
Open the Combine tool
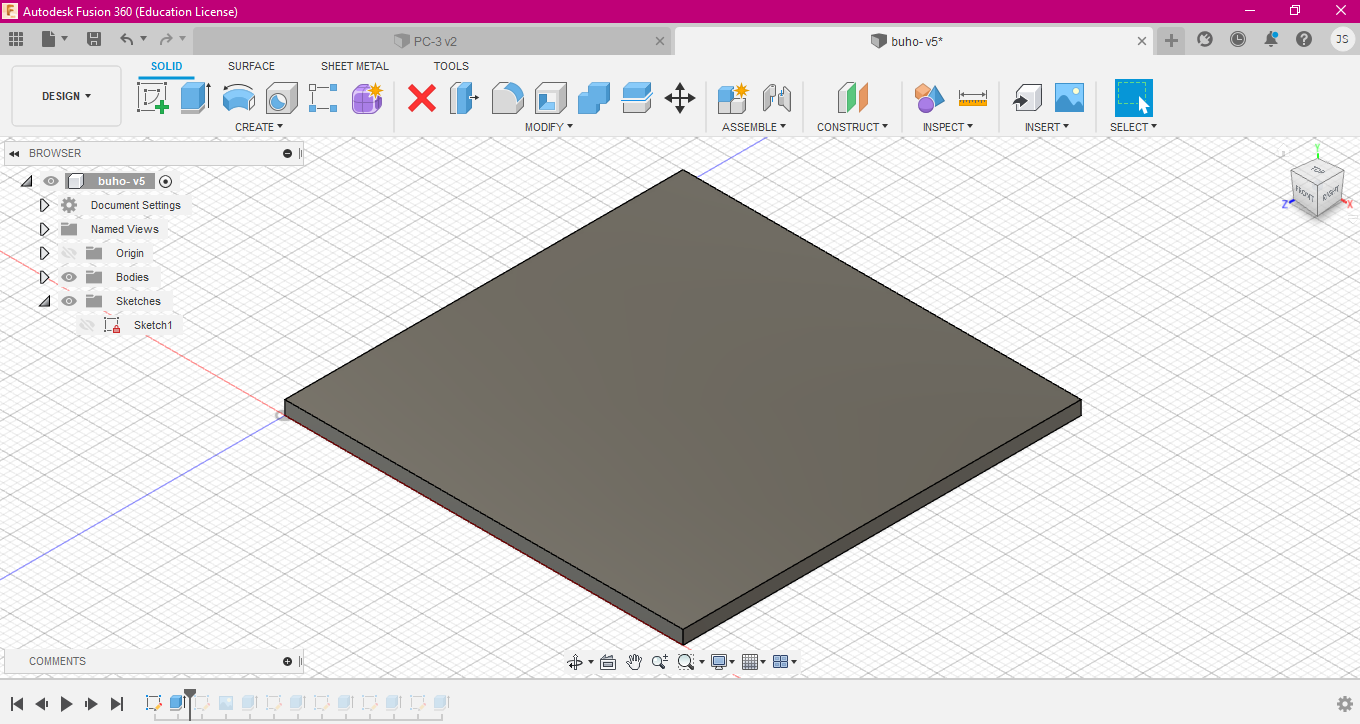(x=593, y=98)
